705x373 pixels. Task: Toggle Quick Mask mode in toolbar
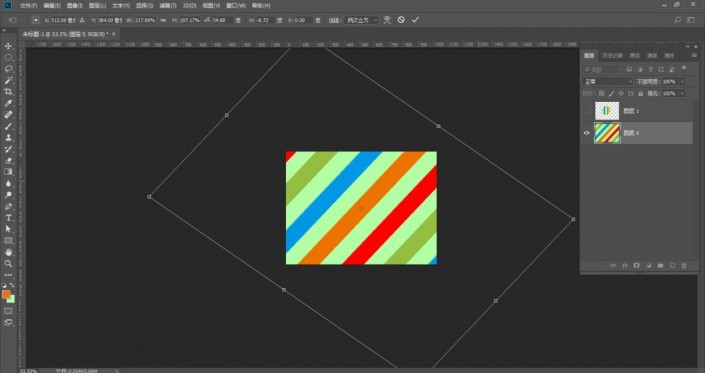click(x=8, y=311)
